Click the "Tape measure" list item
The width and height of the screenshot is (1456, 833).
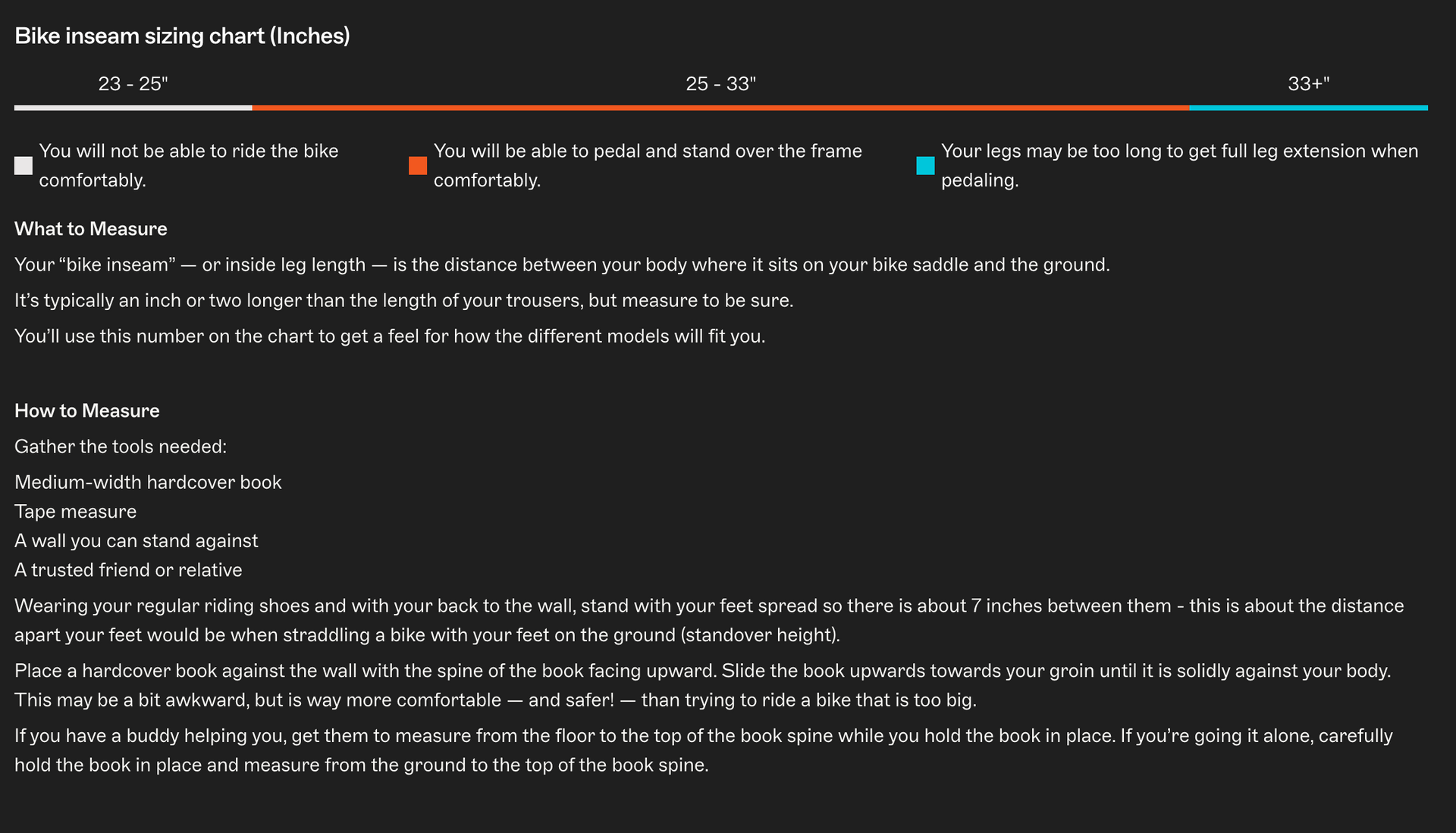(x=76, y=512)
